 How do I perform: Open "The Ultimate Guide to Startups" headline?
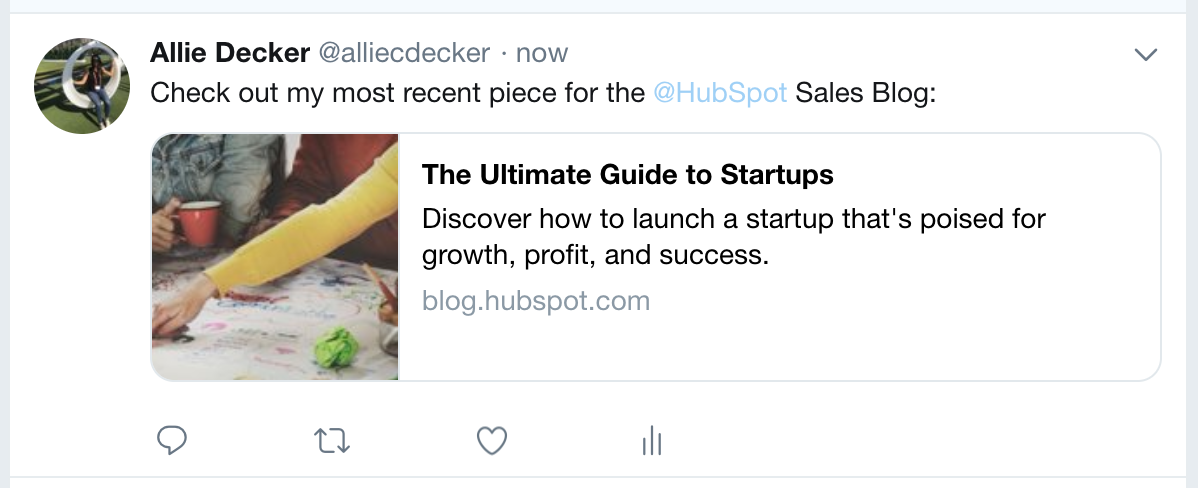tap(627, 175)
